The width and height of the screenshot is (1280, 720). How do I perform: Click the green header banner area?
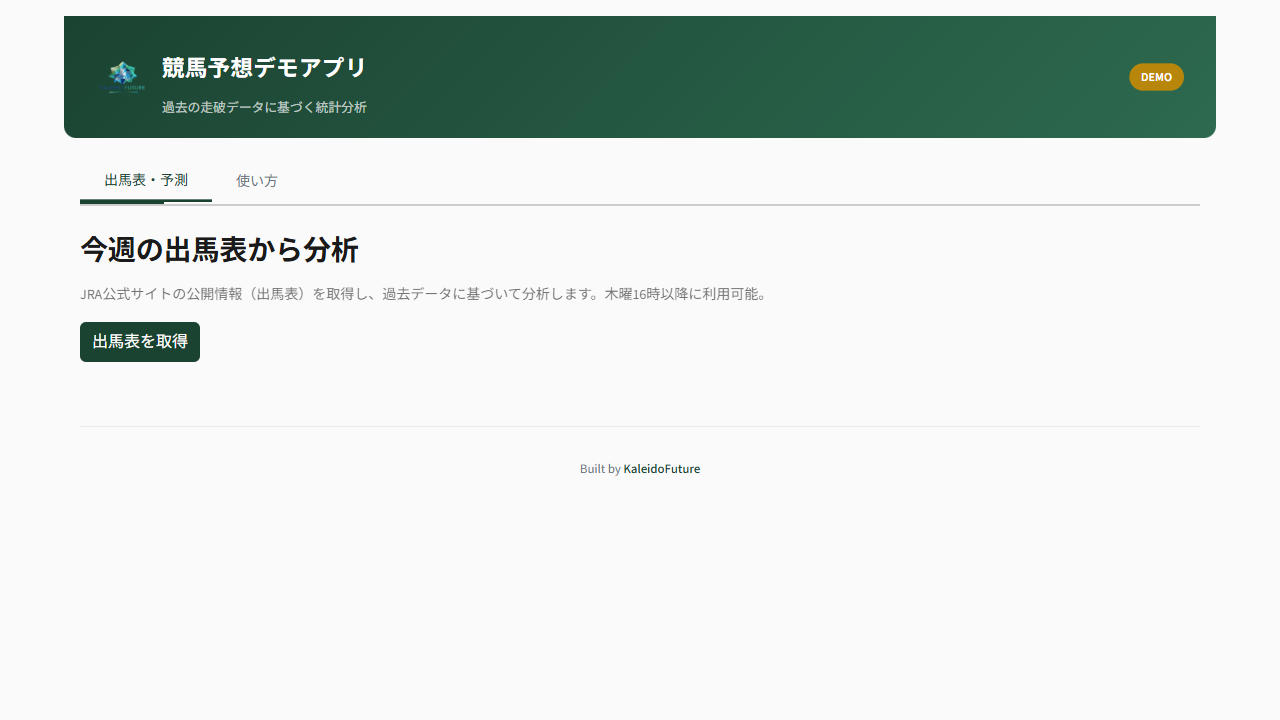[700, 77]
